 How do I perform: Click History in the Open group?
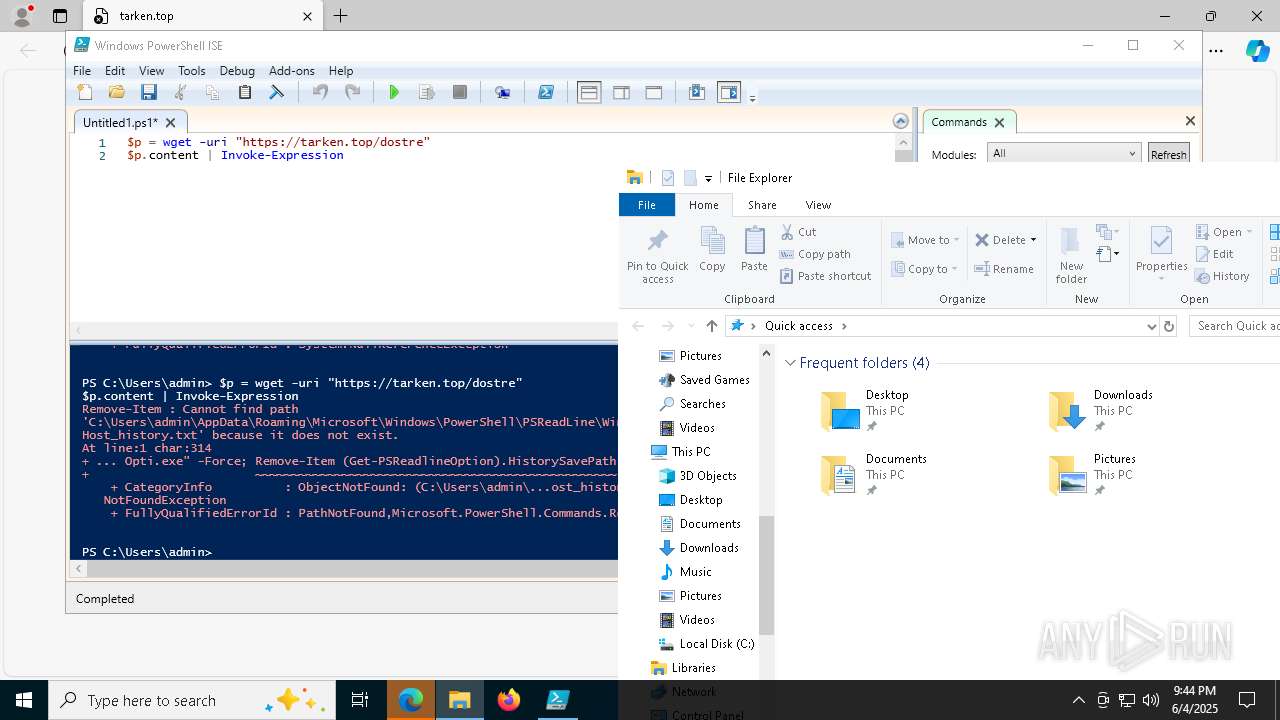click(1222, 276)
